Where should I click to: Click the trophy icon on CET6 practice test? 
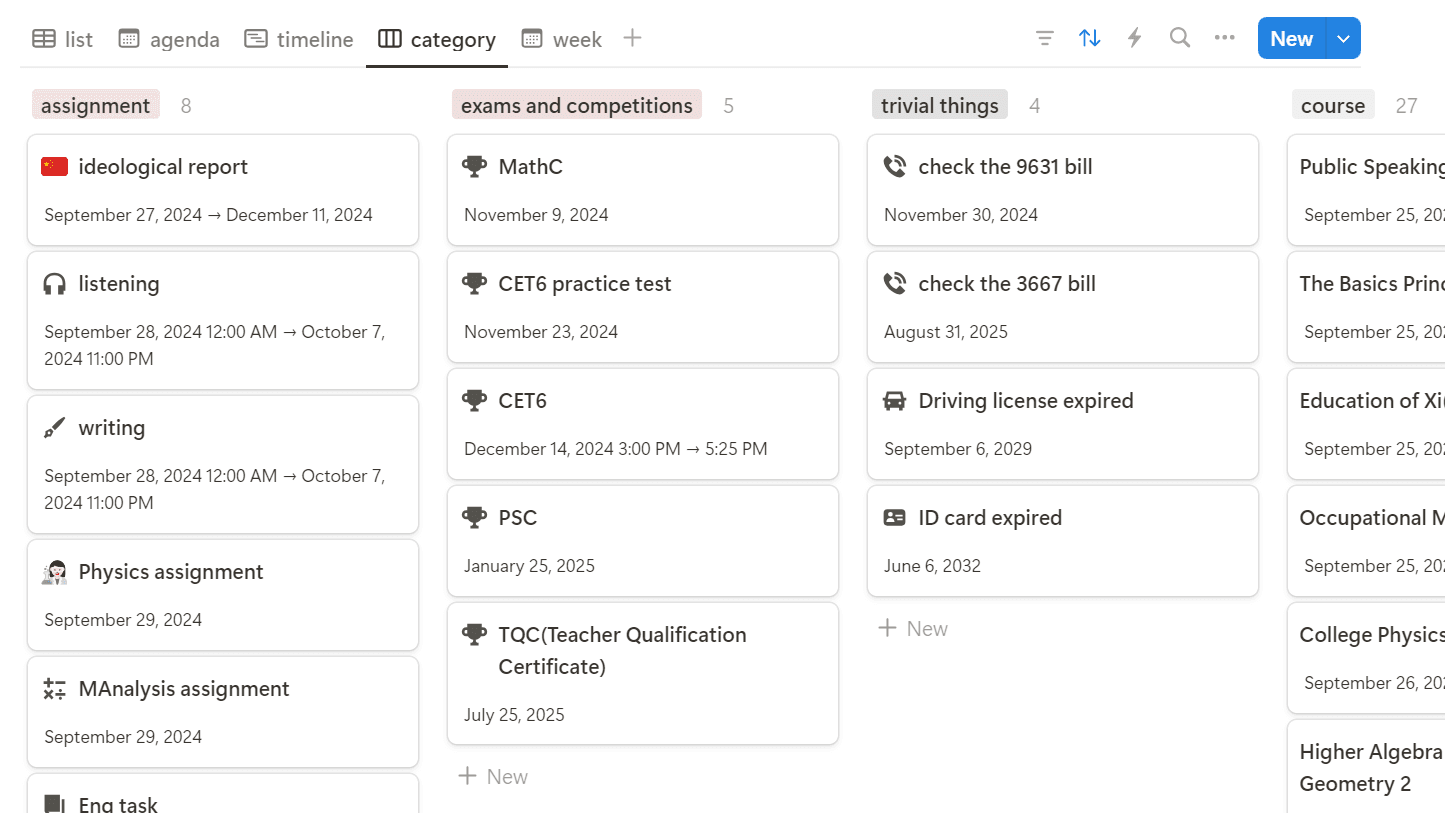point(475,284)
